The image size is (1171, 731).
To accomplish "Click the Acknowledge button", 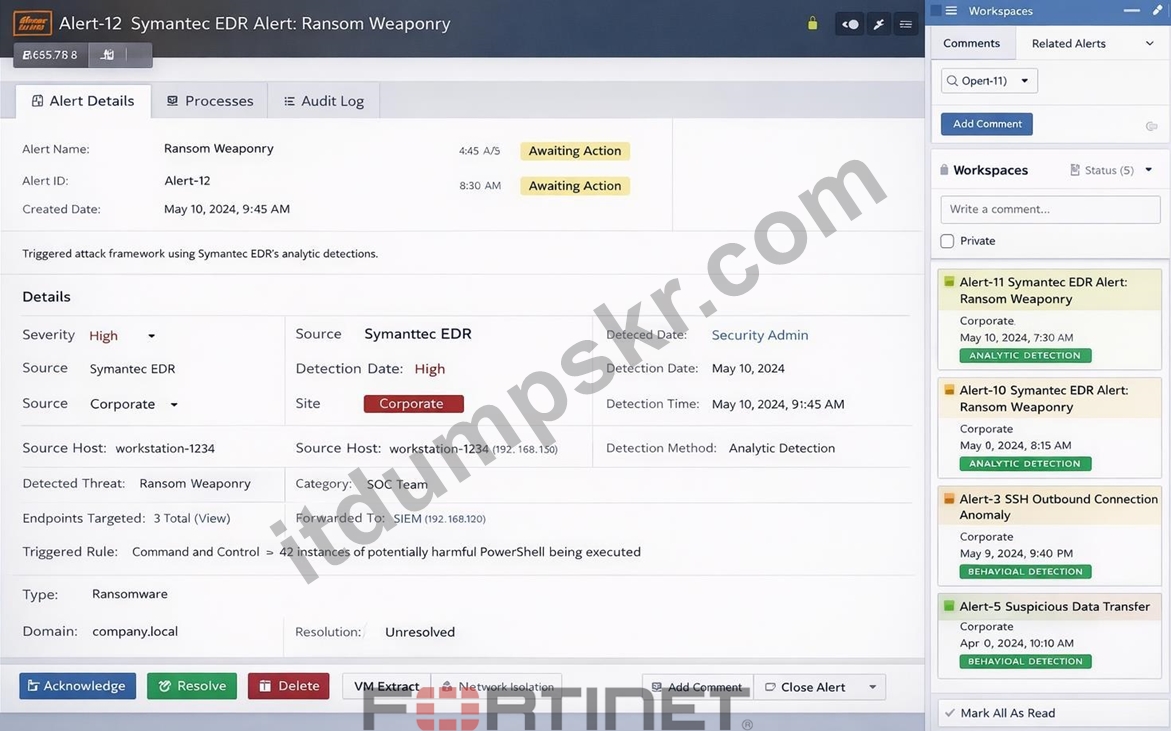I will click(78, 686).
